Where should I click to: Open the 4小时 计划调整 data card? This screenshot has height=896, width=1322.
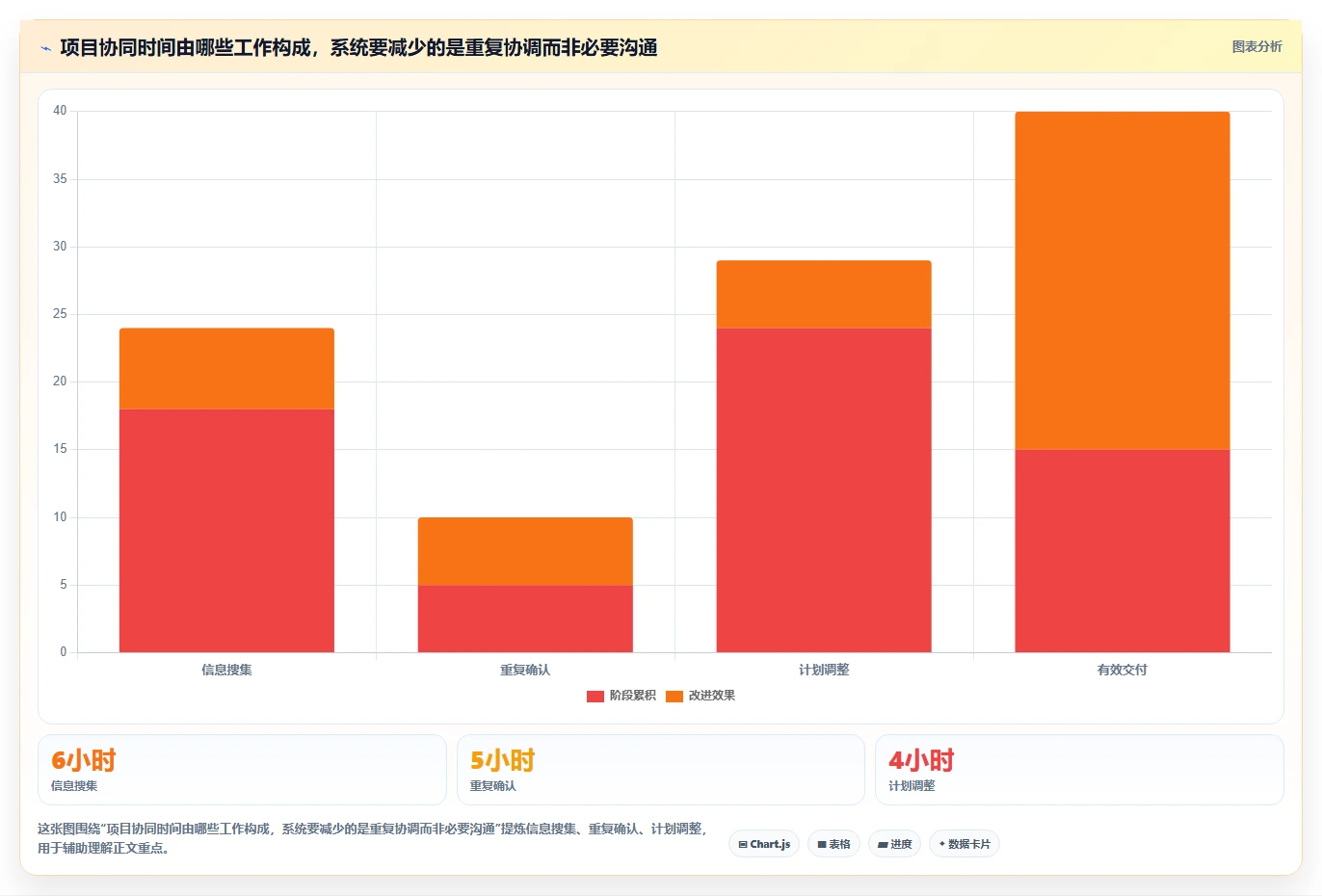tap(1079, 770)
